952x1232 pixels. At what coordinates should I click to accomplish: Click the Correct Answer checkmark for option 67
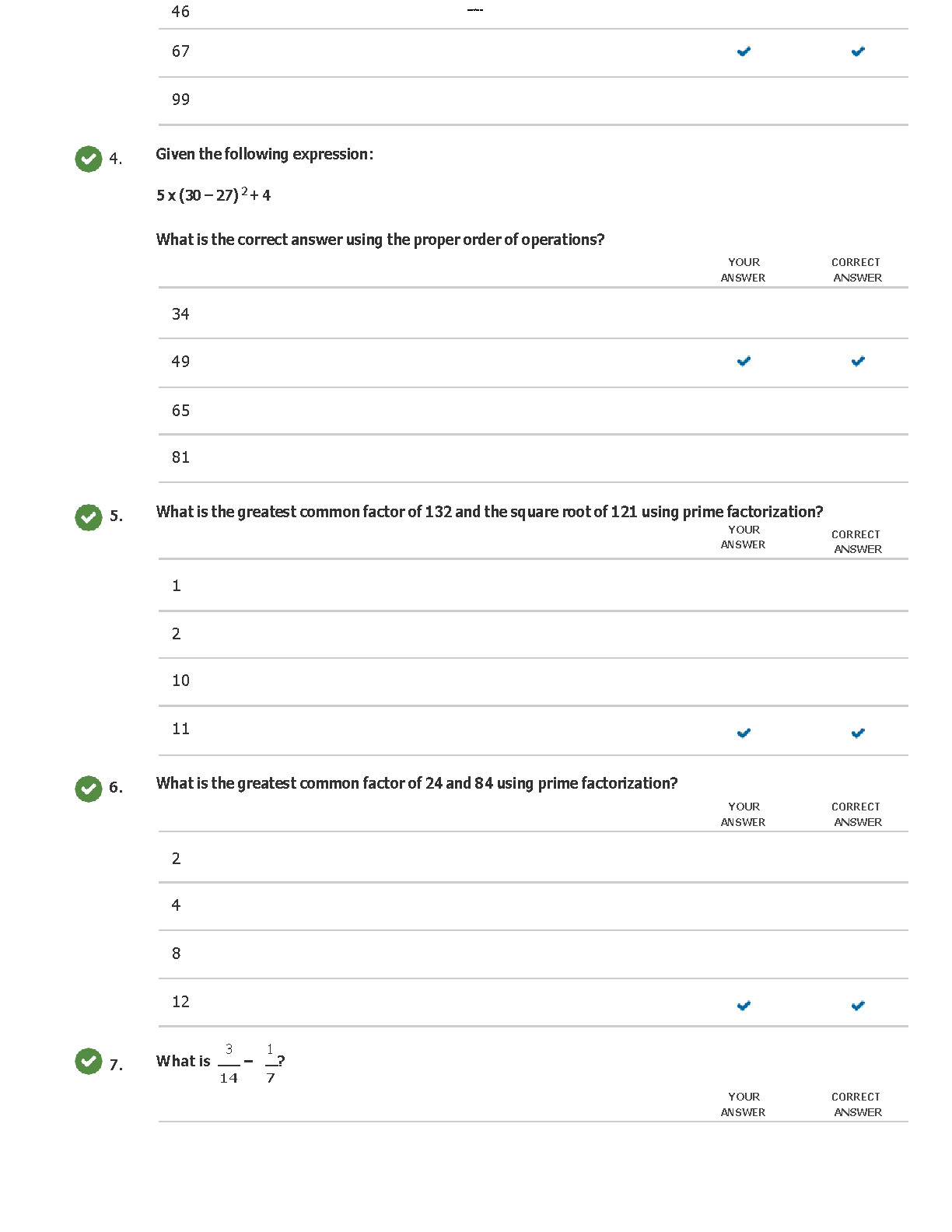tap(858, 52)
